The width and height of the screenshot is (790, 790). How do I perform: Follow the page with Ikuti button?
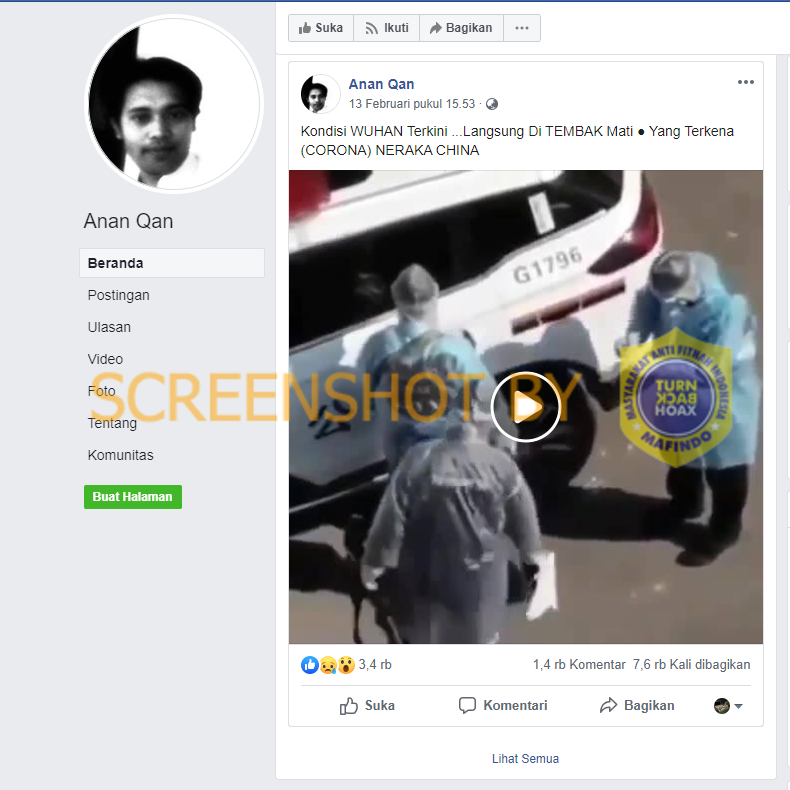(x=386, y=28)
